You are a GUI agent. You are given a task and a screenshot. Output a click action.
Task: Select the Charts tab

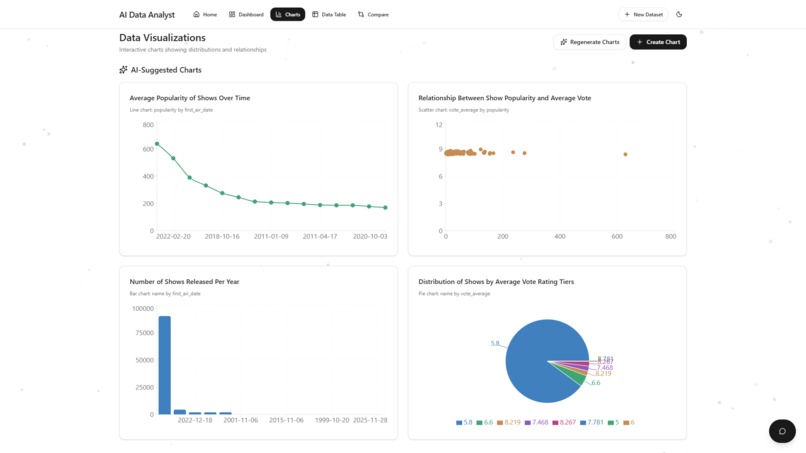pyautogui.click(x=287, y=14)
